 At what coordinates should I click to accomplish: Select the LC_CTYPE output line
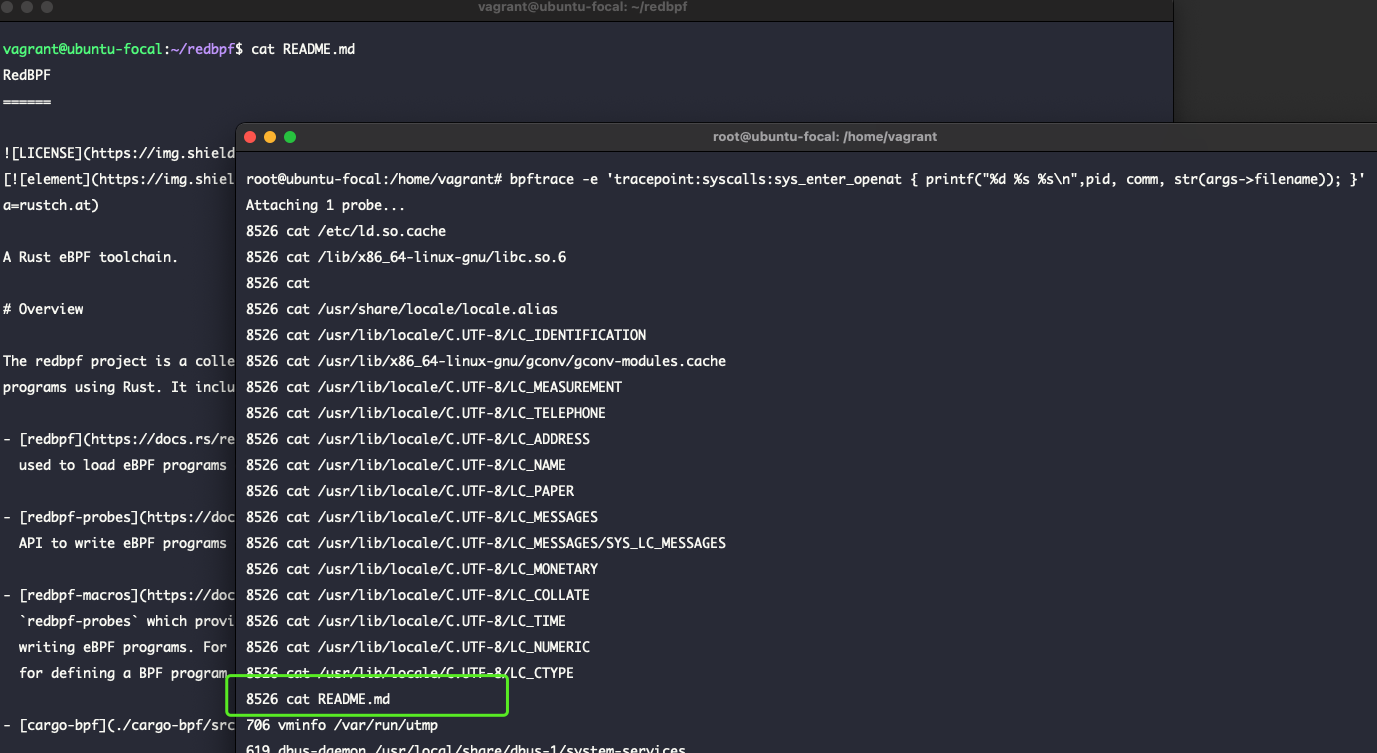pos(410,673)
